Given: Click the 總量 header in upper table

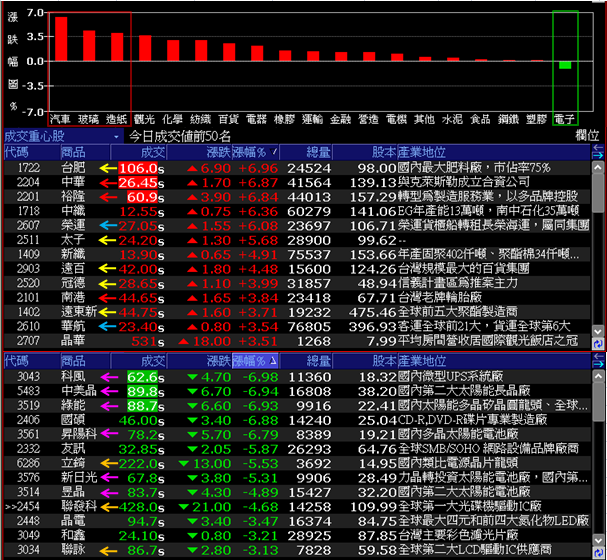Looking at the screenshot, I should 305,152.
